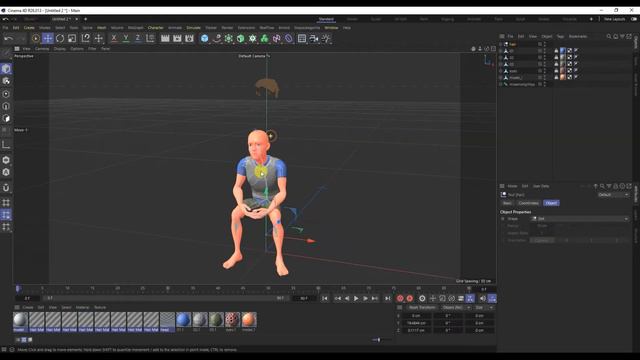Select Model mode in left sidebar
The height and width of the screenshot is (360, 640).
(6, 69)
